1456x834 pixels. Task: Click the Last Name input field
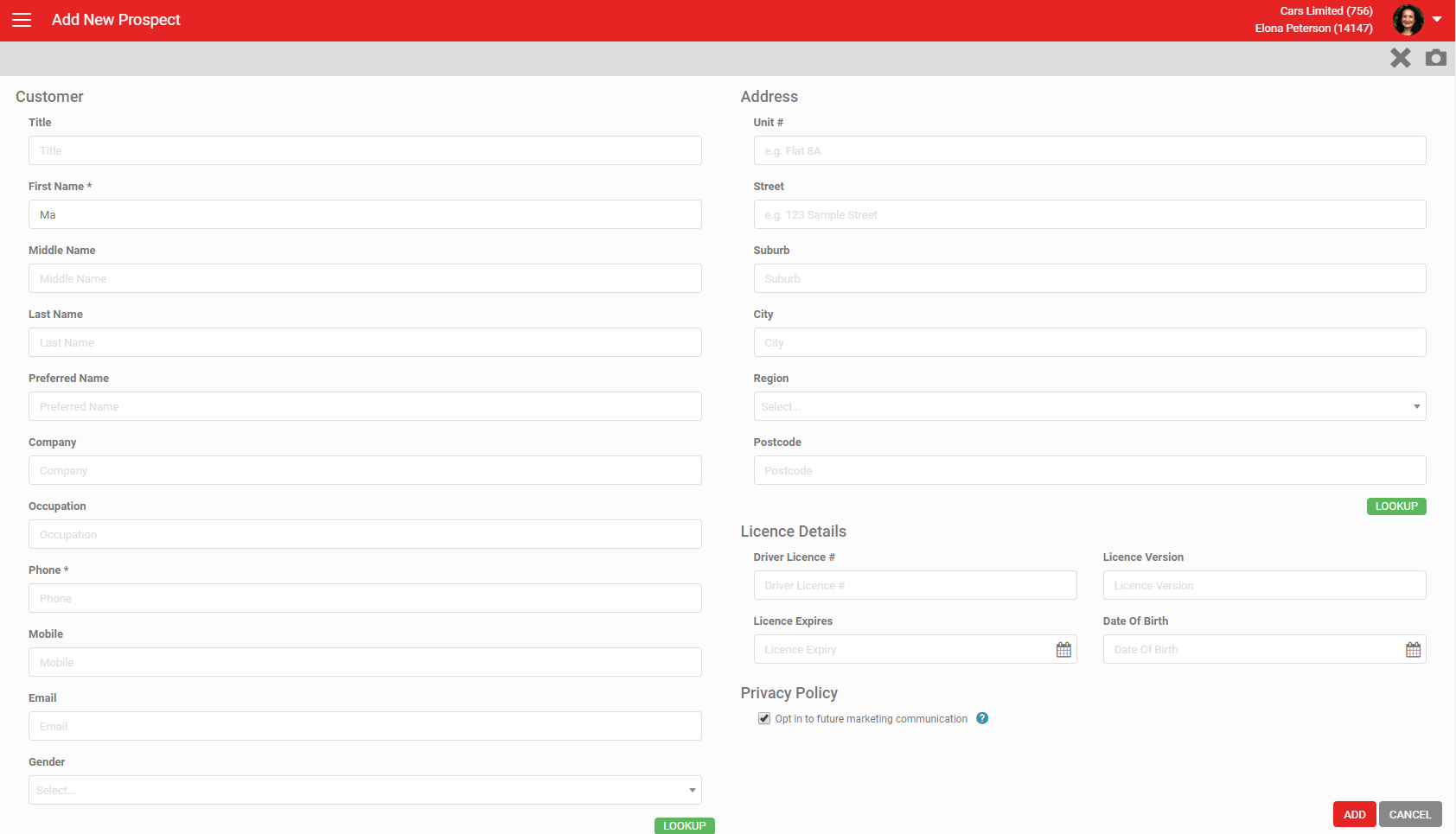[x=365, y=342]
